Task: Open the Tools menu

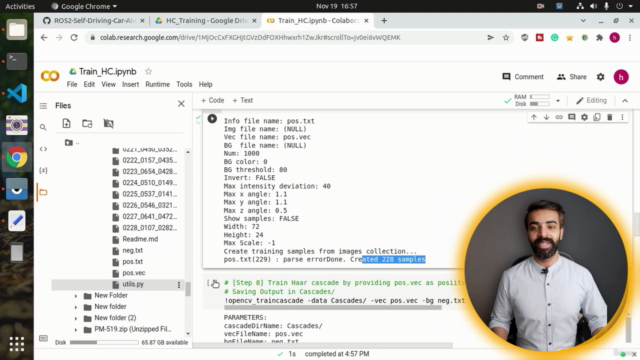Action: [184, 84]
